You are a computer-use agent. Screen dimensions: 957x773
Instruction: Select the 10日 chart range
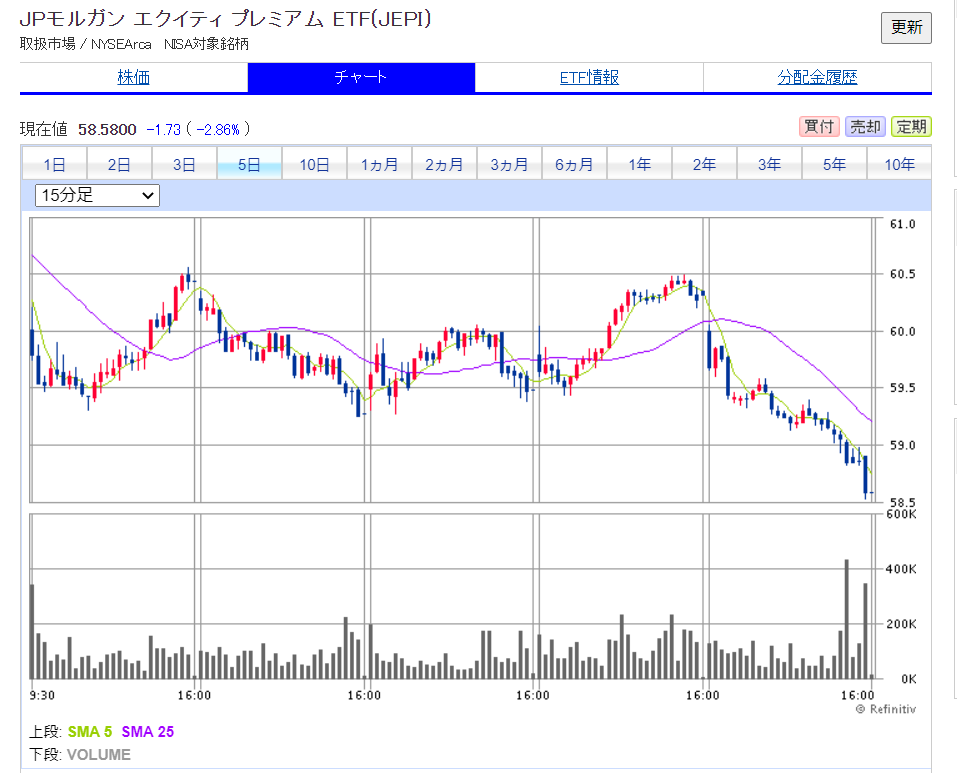tap(314, 164)
